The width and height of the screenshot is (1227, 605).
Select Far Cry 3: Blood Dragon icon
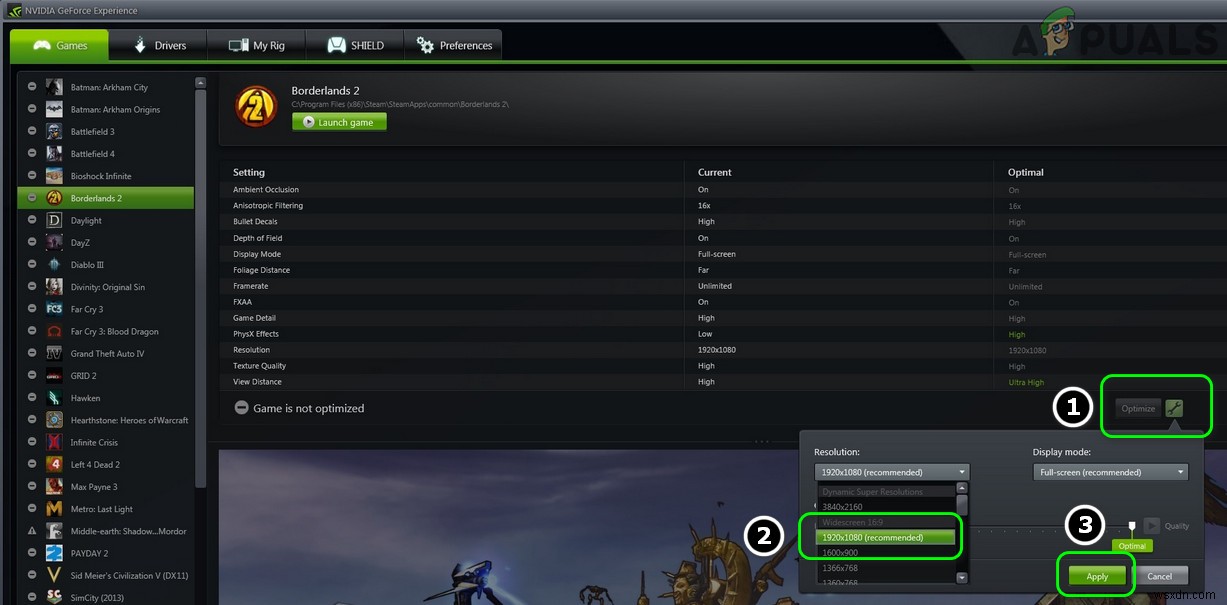[x=54, y=331]
